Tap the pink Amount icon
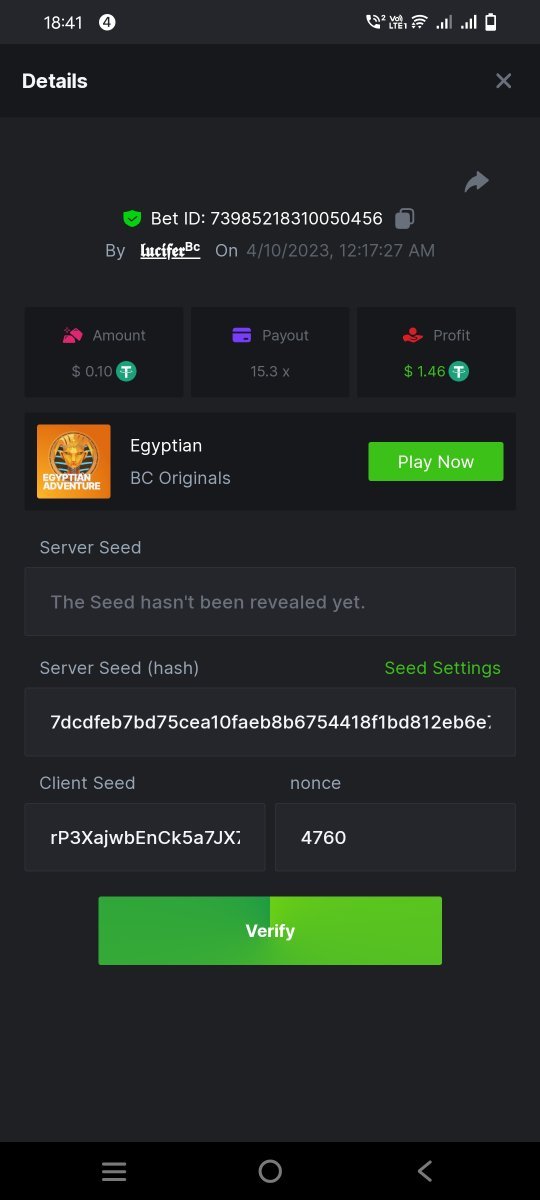Image resolution: width=540 pixels, height=1200 pixels. (x=72, y=336)
